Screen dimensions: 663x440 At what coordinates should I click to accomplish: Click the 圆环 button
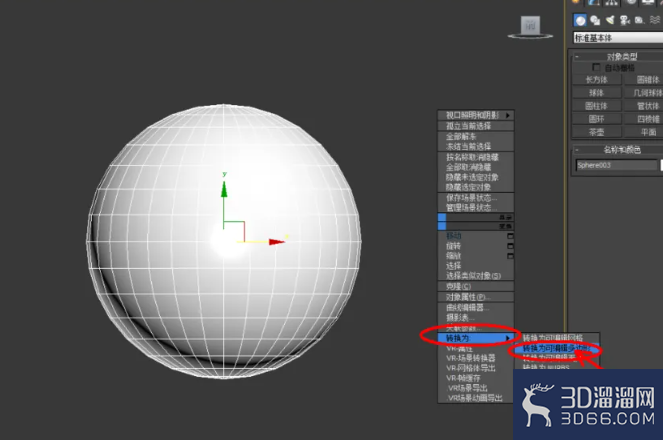[596, 119]
